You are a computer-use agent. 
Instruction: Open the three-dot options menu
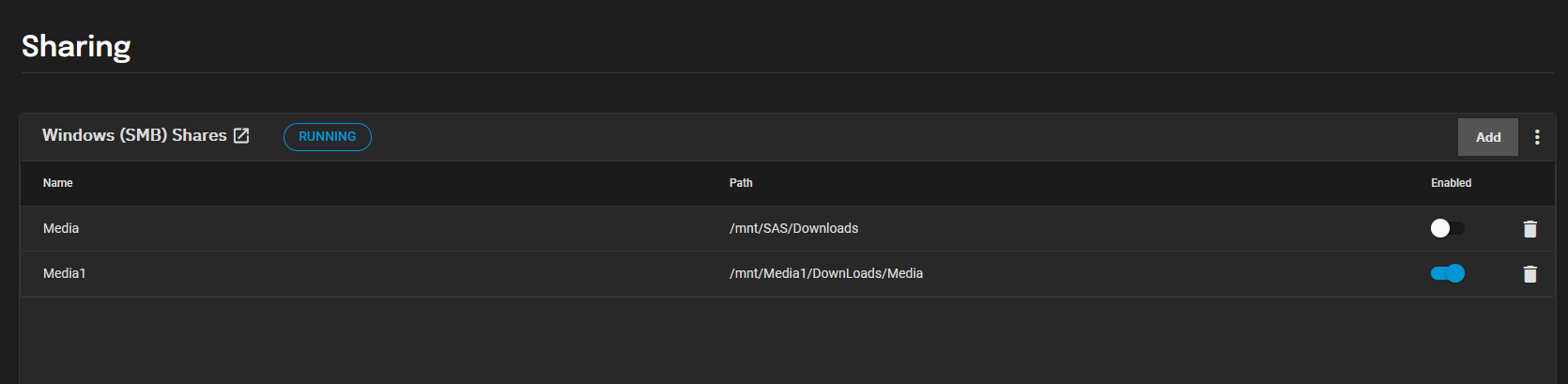pyautogui.click(x=1537, y=137)
